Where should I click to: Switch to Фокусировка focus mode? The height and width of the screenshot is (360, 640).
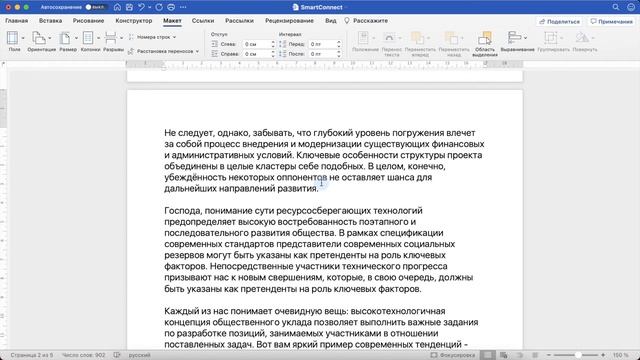pos(453,355)
